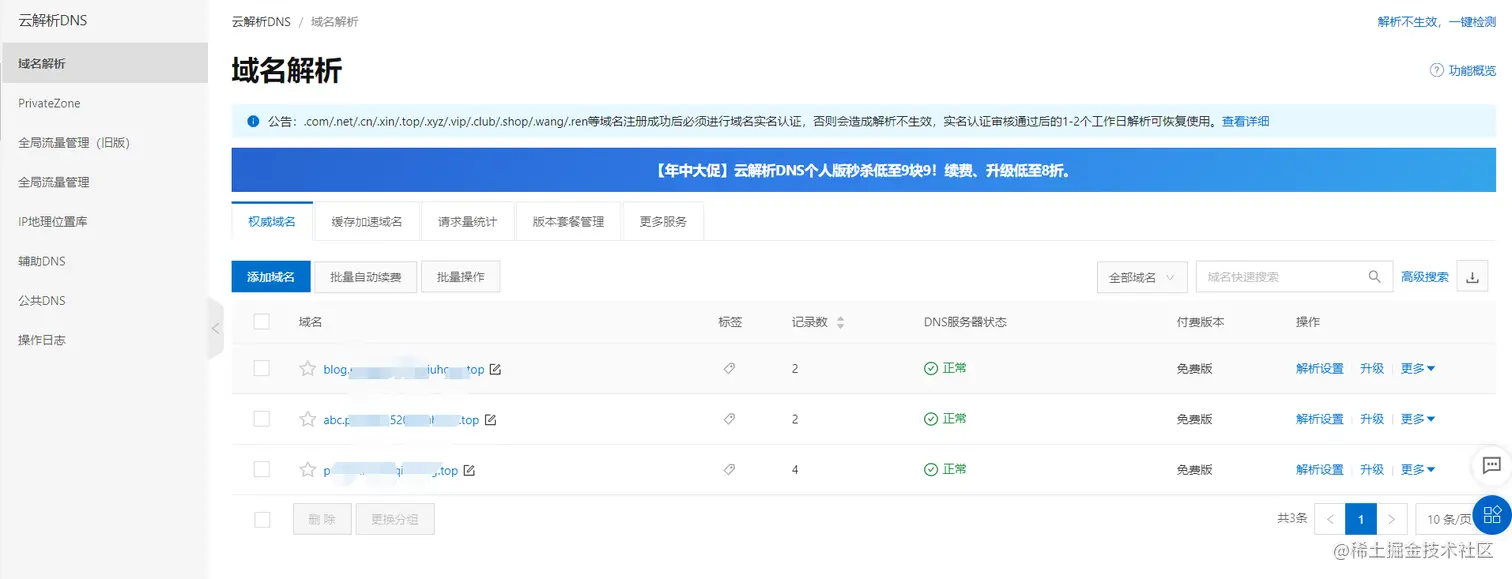
Task: Select all domains with the header checkbox
Action: point(262,322)
